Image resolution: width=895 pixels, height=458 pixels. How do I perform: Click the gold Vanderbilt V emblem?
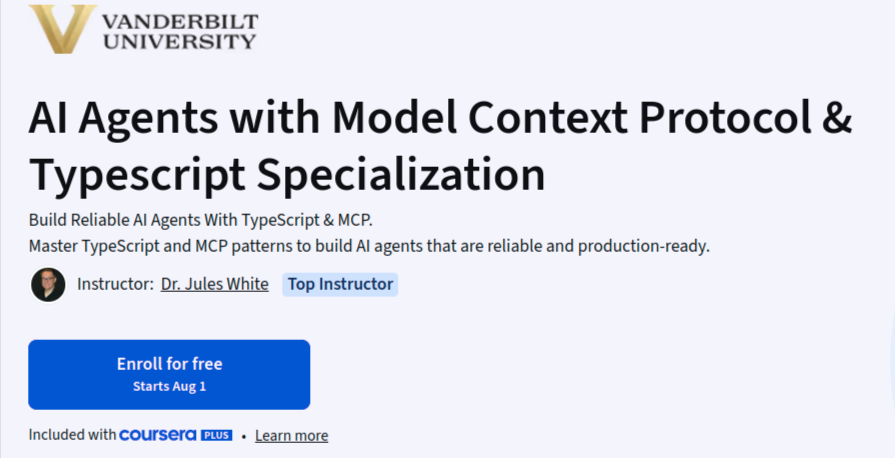click(x=63, y=29)
